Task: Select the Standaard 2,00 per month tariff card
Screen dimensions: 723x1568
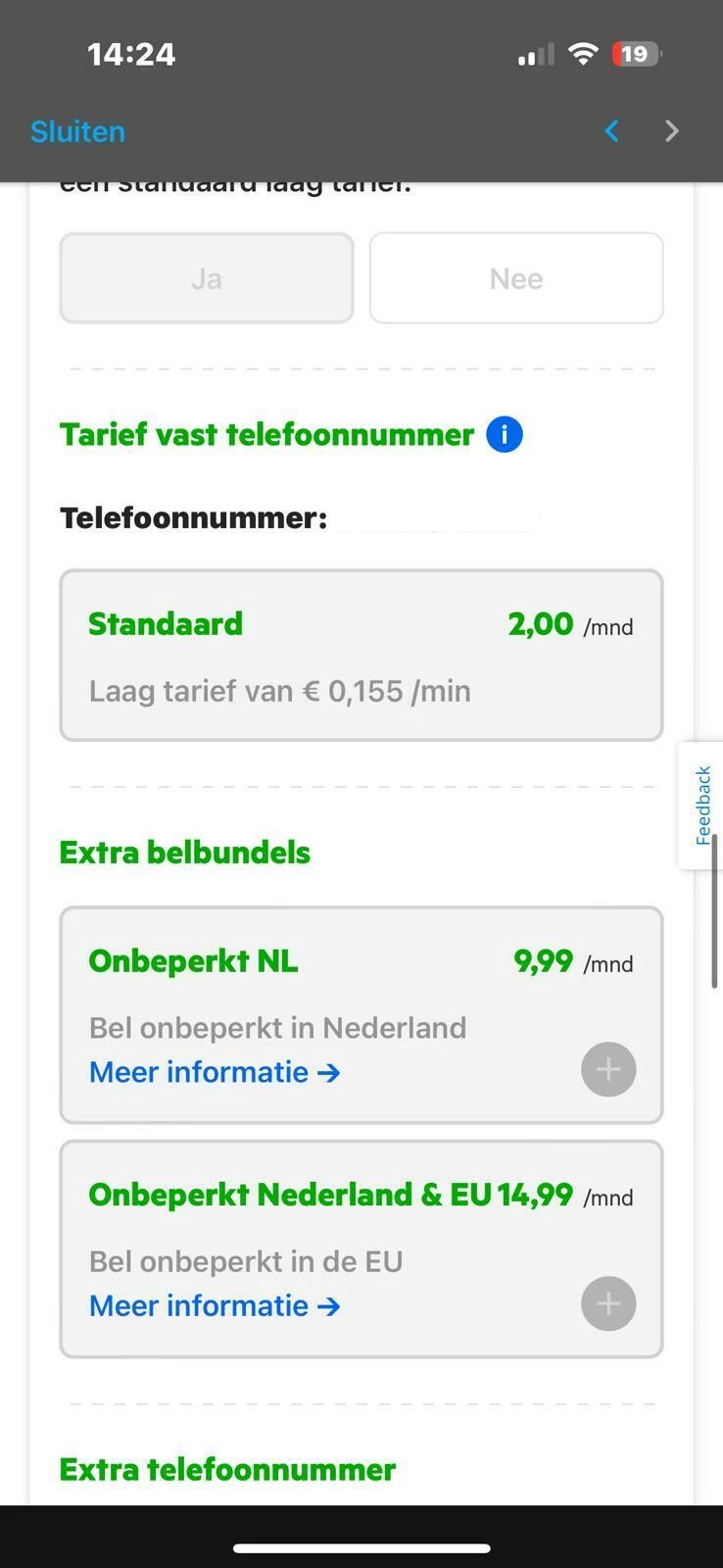Action: [x=361, y=655]
